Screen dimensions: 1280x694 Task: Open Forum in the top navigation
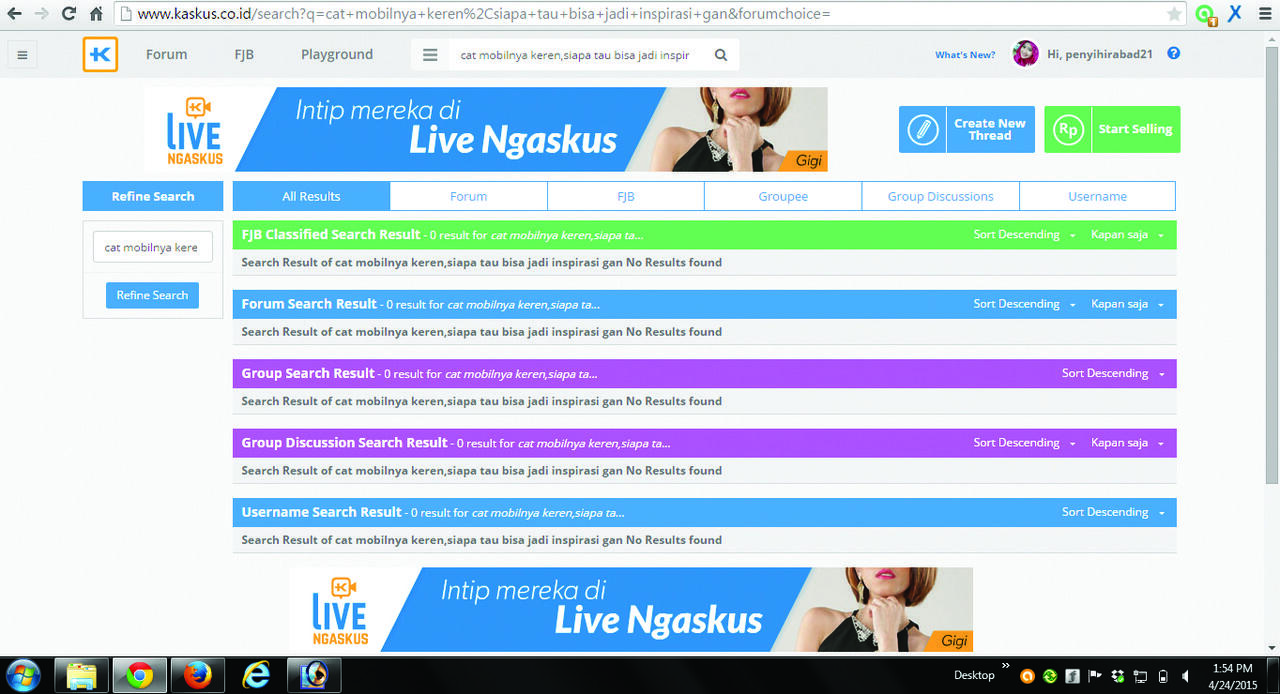tap(166, 55)
